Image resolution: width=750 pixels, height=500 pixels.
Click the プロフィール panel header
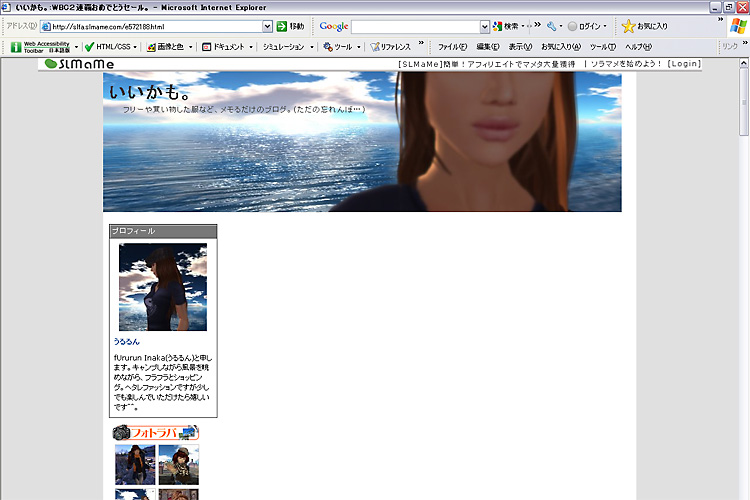(163, 231)
